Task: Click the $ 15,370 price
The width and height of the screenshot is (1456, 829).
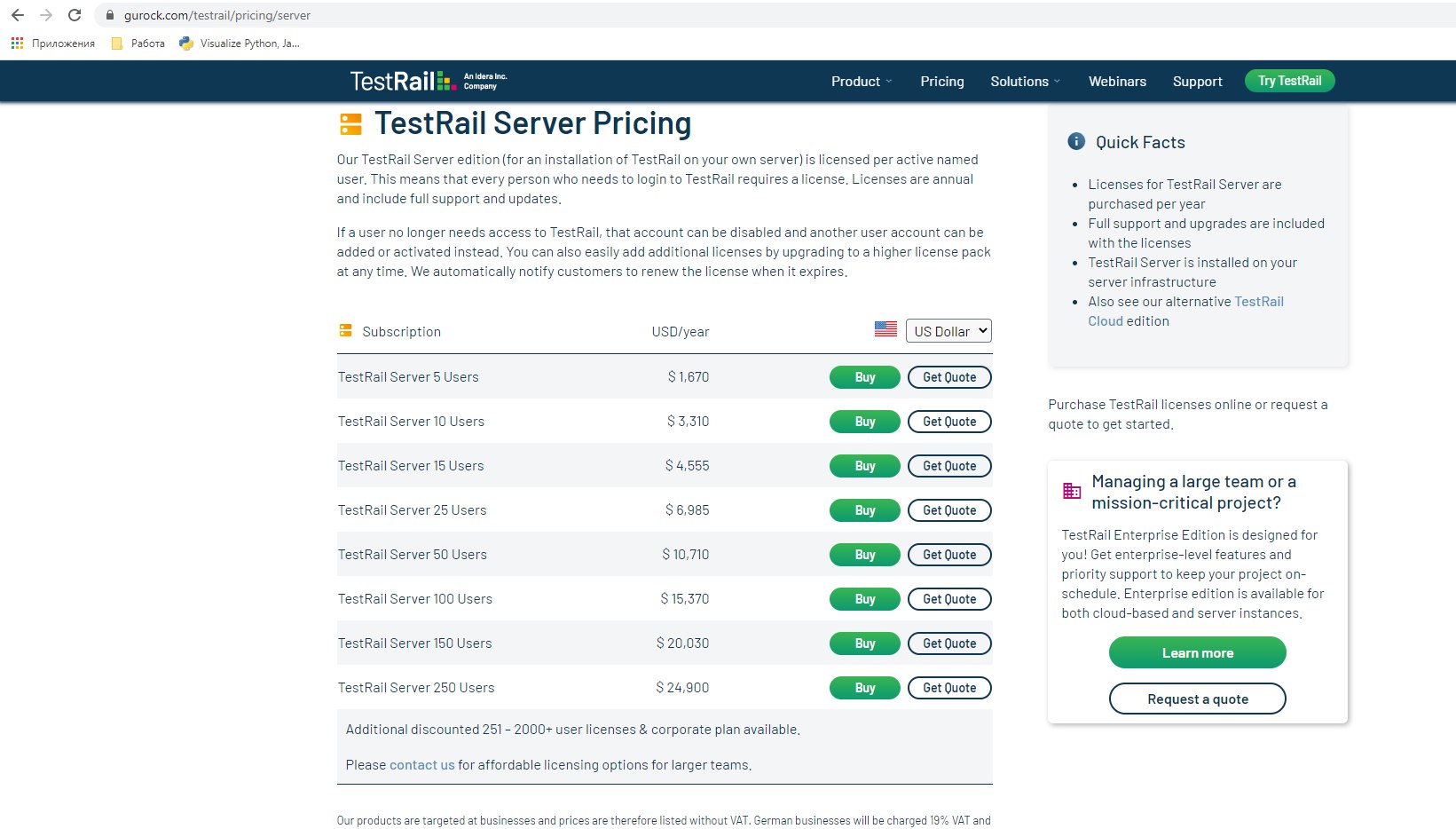Action: click(x=684, y=599)
